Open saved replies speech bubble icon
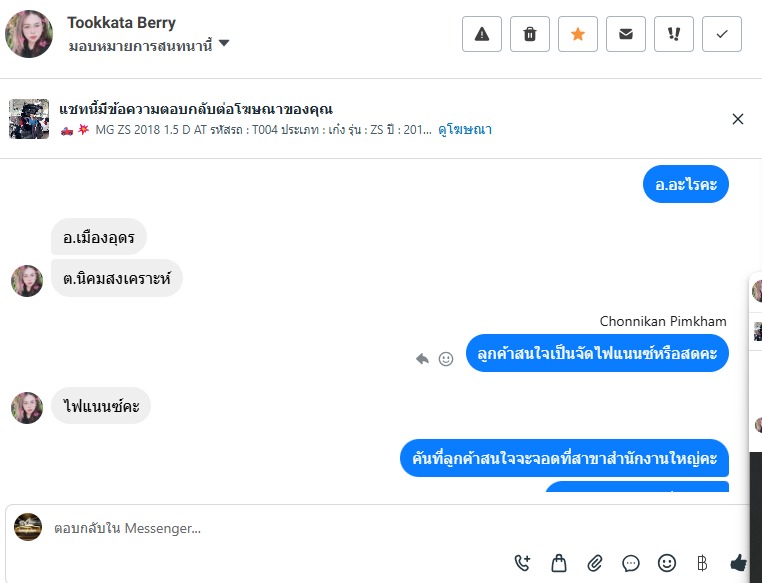The width and height of the screenshot is (762, 583). point(631,563)
